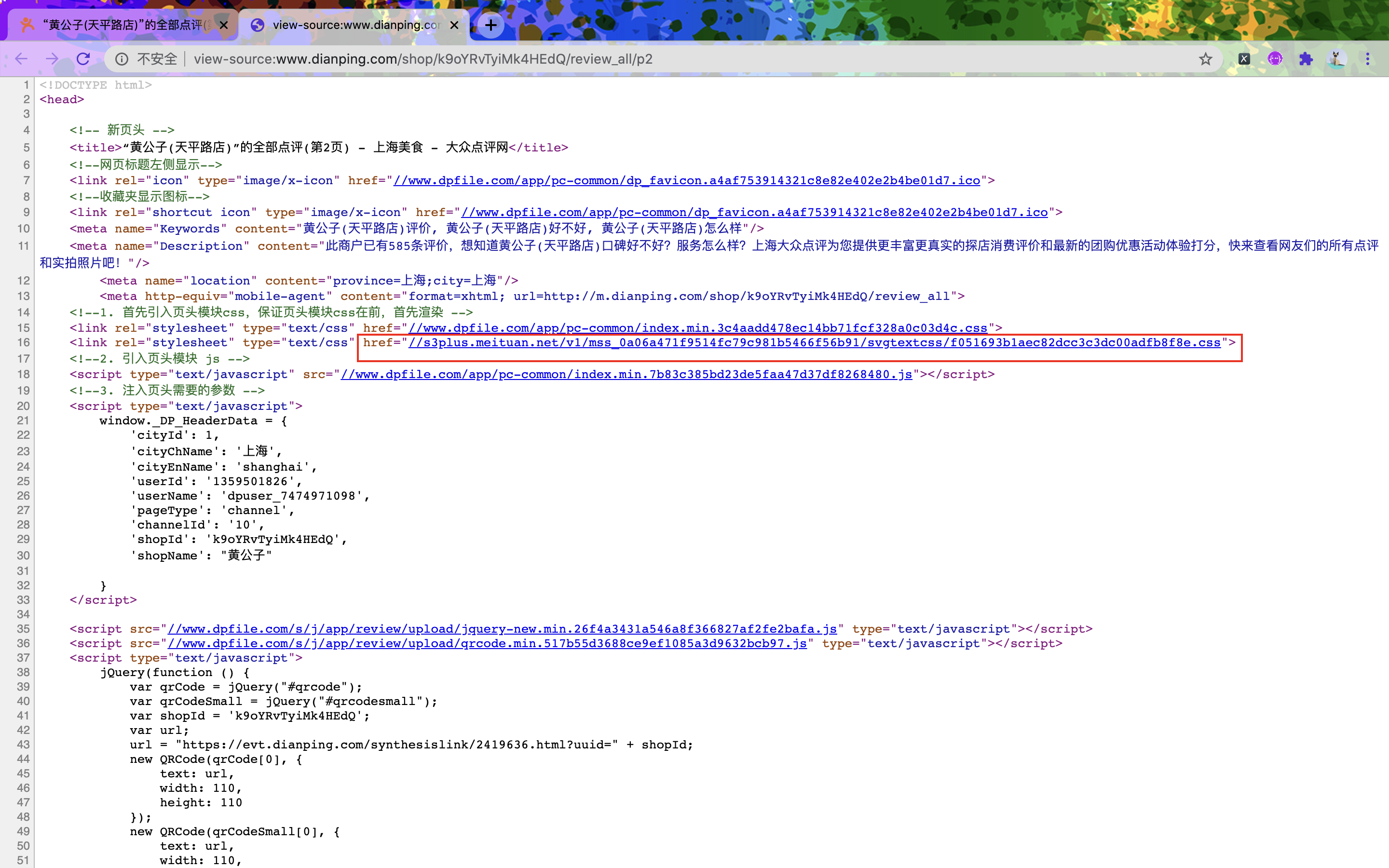Open the profile avatar menu

tap(1337, 58)
